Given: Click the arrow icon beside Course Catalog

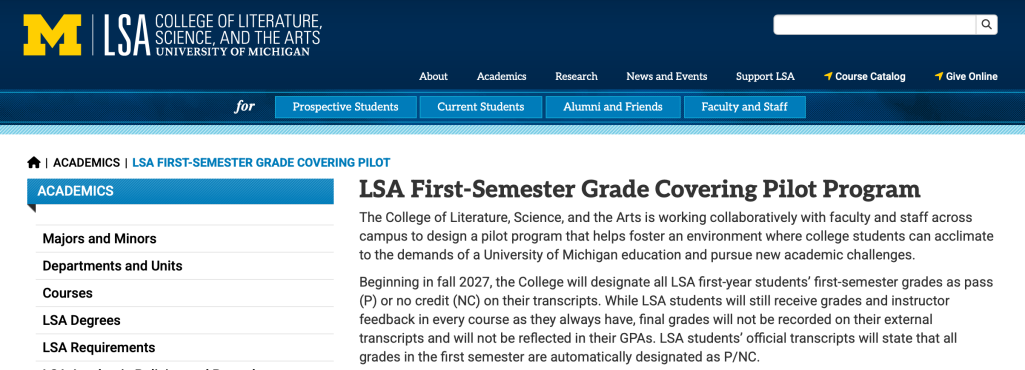Looking at the screenshot, I should [x=828, y=76].
